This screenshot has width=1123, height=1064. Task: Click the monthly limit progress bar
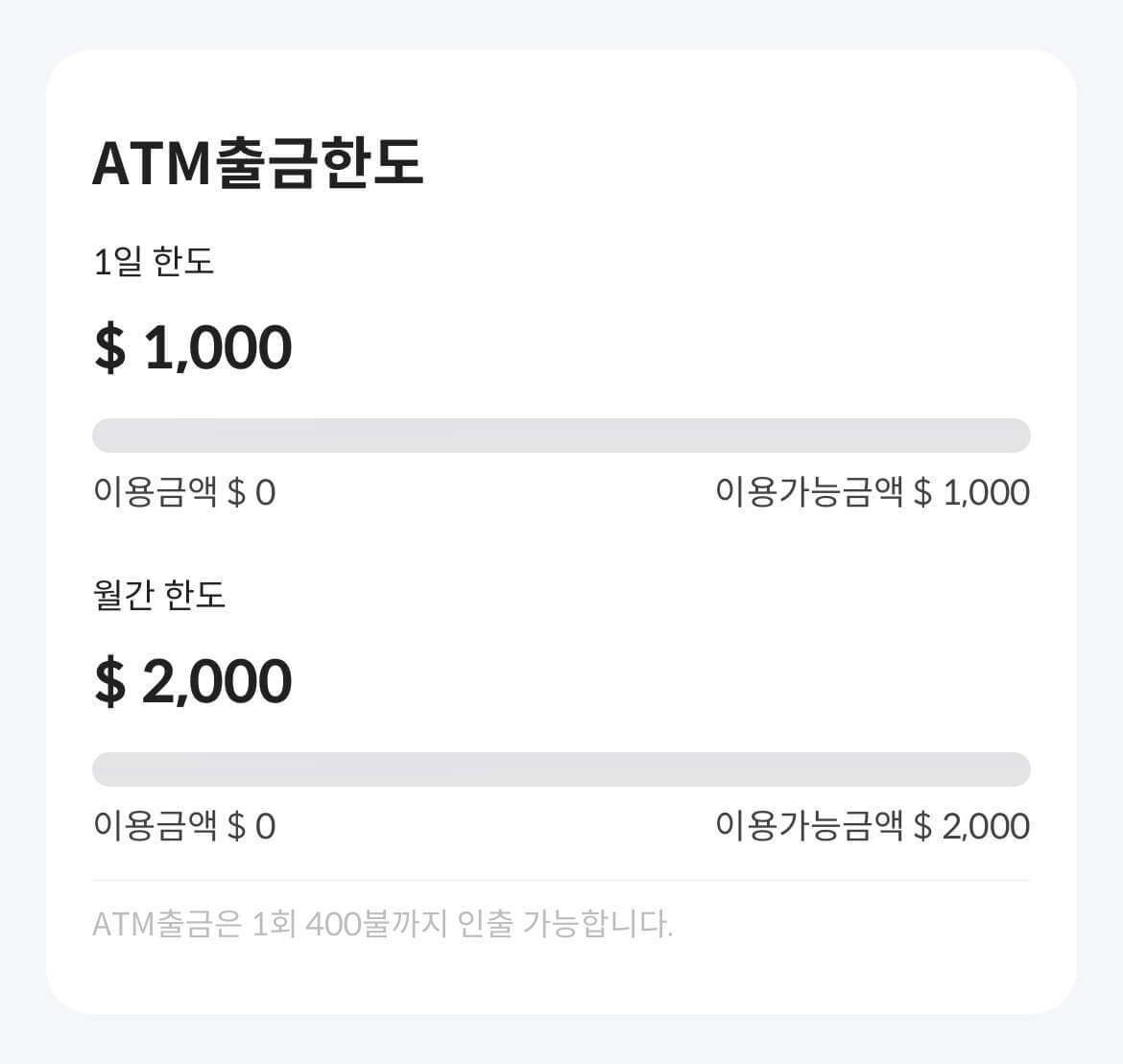coord(561,768)
